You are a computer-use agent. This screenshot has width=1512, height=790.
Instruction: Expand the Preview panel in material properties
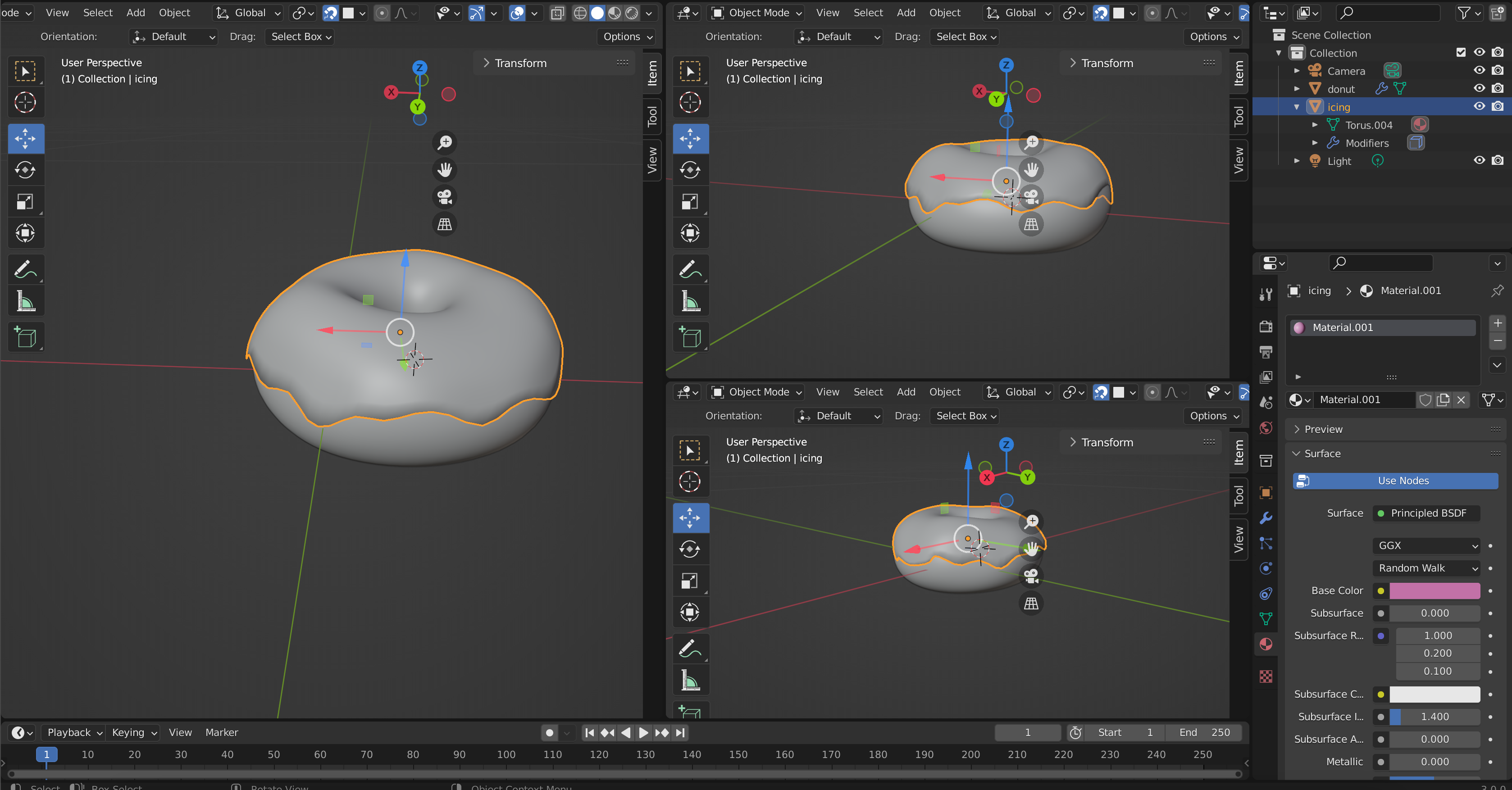pyautogui.click(x=1324, y=429)
